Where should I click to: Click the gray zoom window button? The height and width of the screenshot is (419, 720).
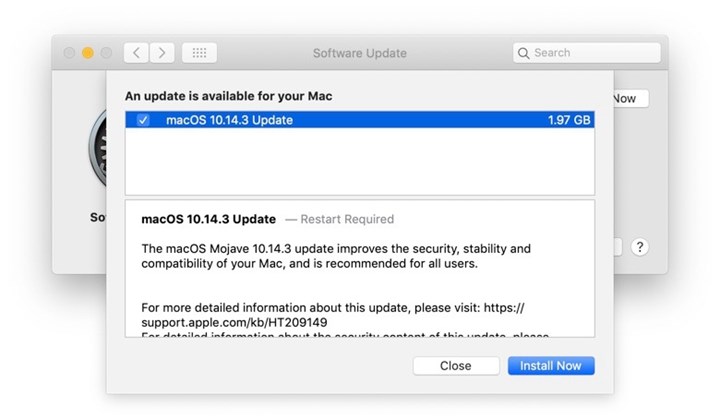(x=106, y=52)
